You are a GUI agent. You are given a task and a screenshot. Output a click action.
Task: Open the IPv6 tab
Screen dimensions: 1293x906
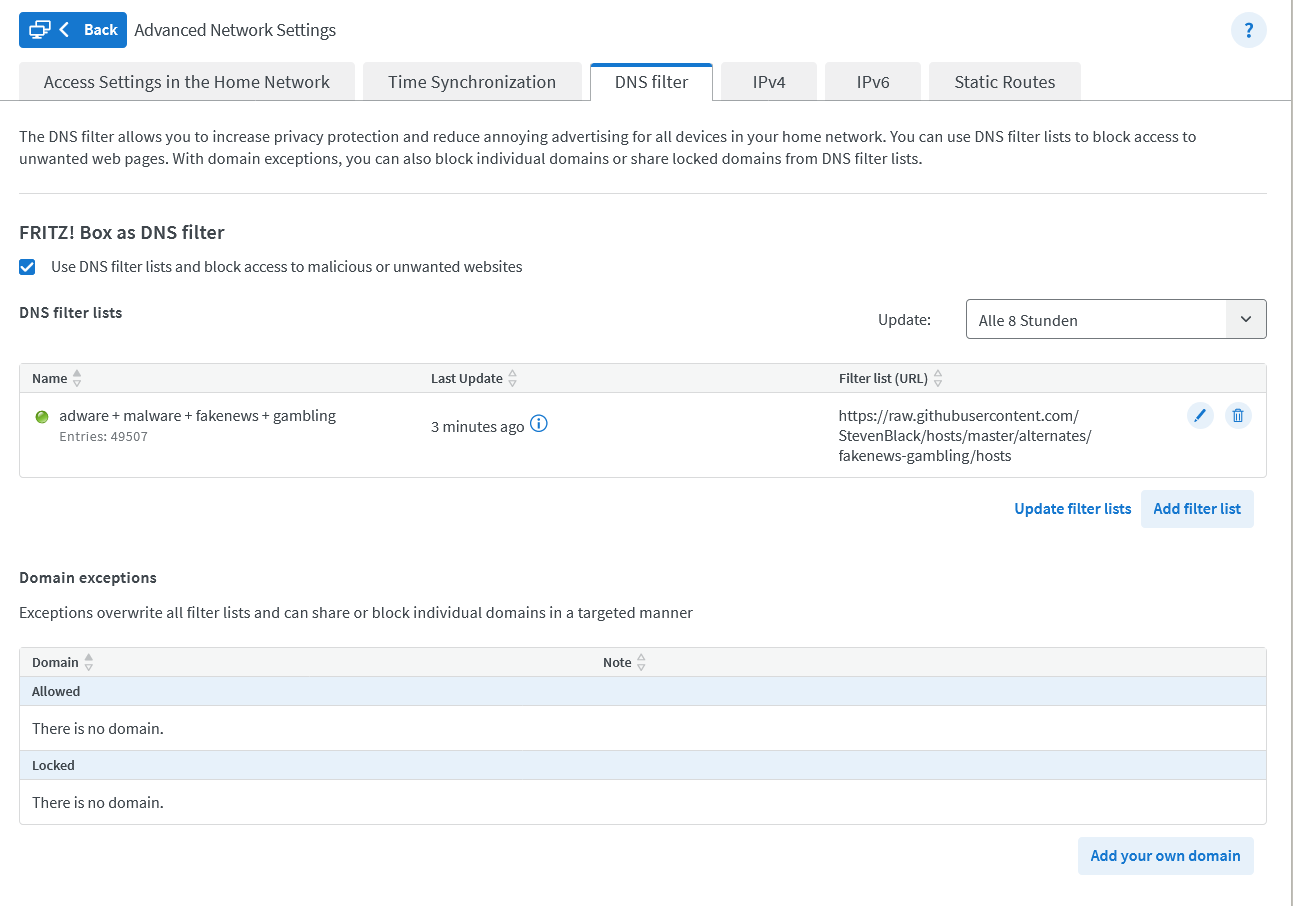click(x=873, y=82)
